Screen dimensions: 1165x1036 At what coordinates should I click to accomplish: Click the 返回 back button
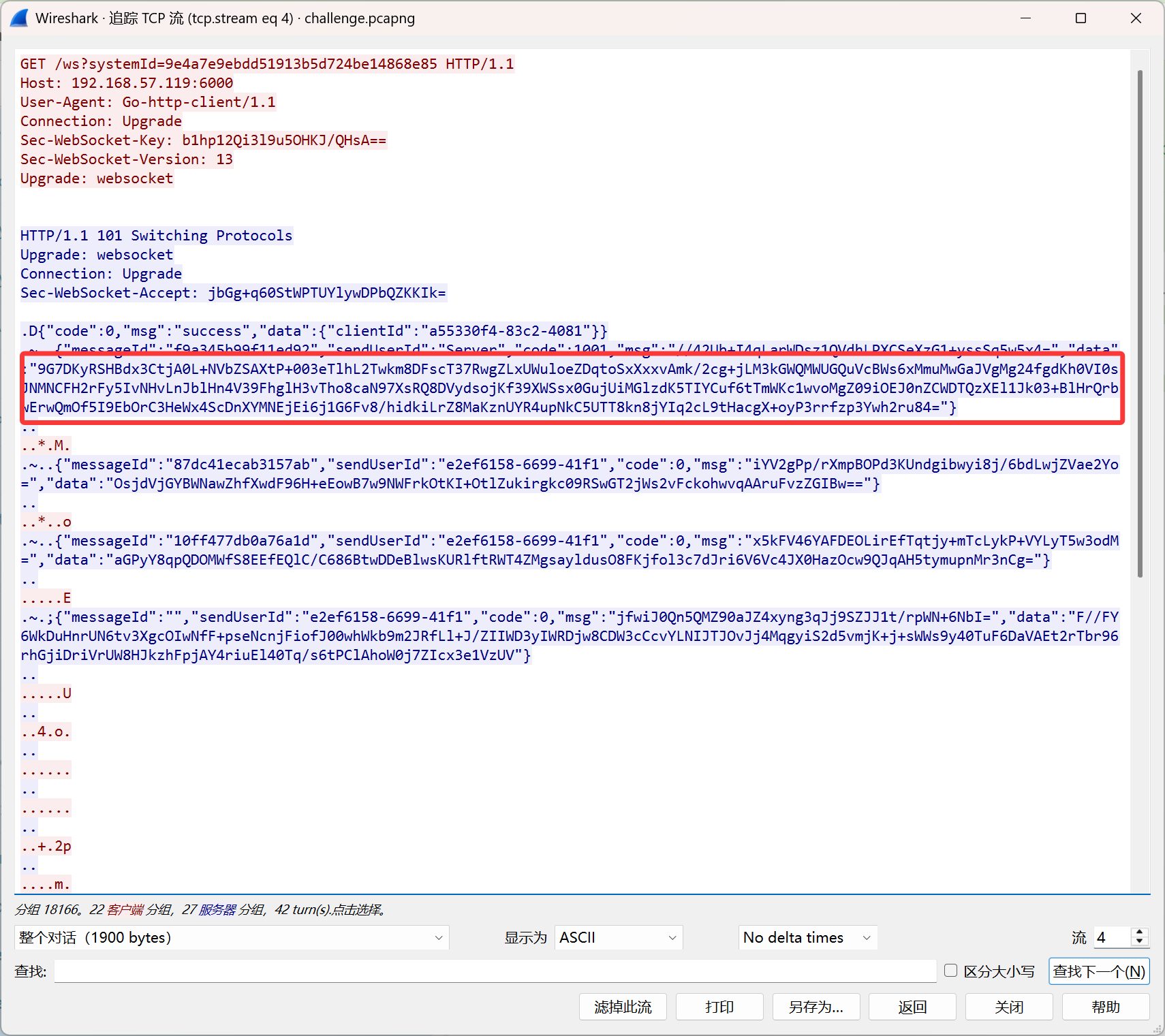(x=912, y=1007)
